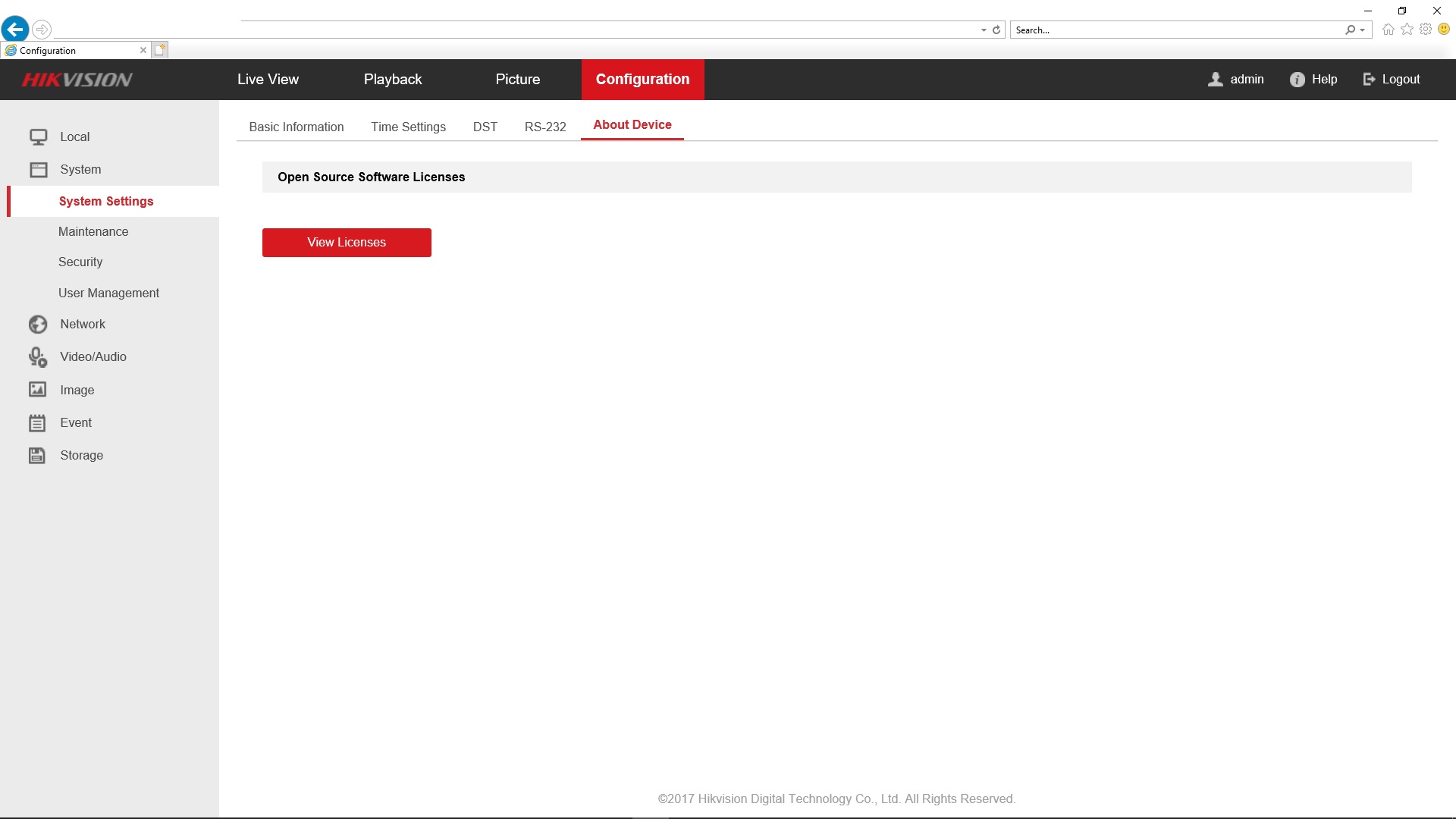Click the Local monitor icon in sidebar
Image resolution: width=1456 pixels, height=819 pixels.
pyautogui.click(x=38, y=137)
